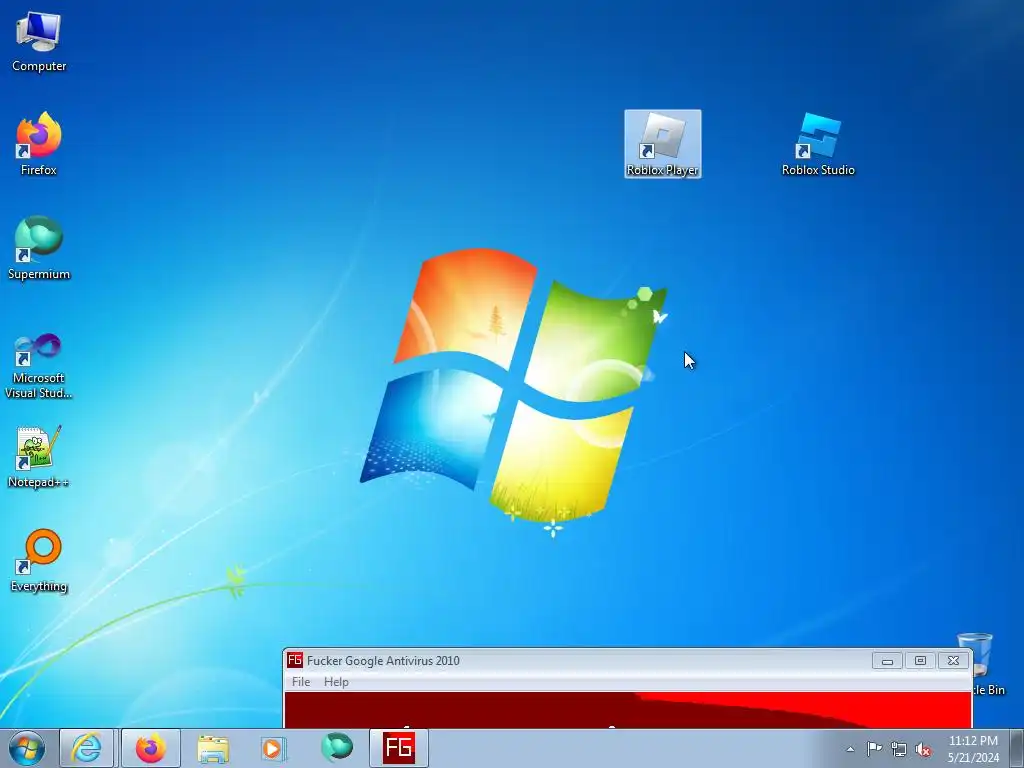The height and width of the screenshot is (768, 1024).
Task: Open Supermium from the taskbar
Action: click(x=336, y=748)
